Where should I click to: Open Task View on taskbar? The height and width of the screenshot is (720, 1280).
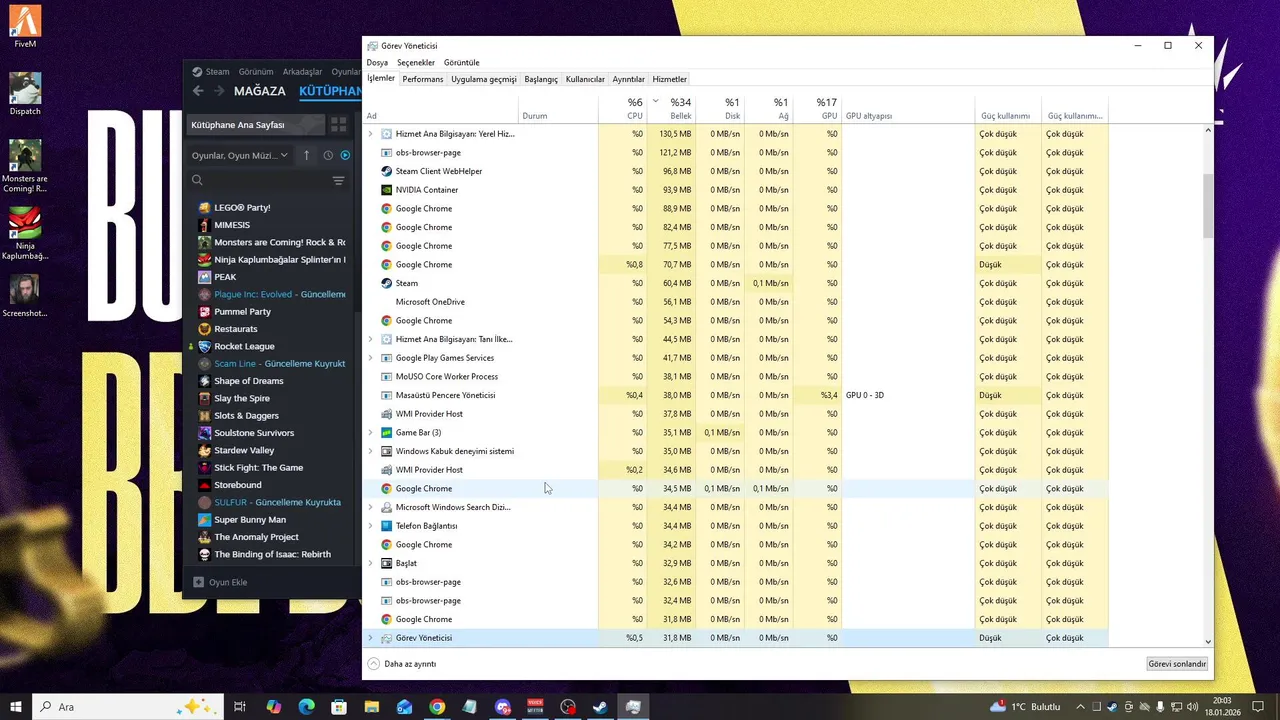[x=240, y=707]
